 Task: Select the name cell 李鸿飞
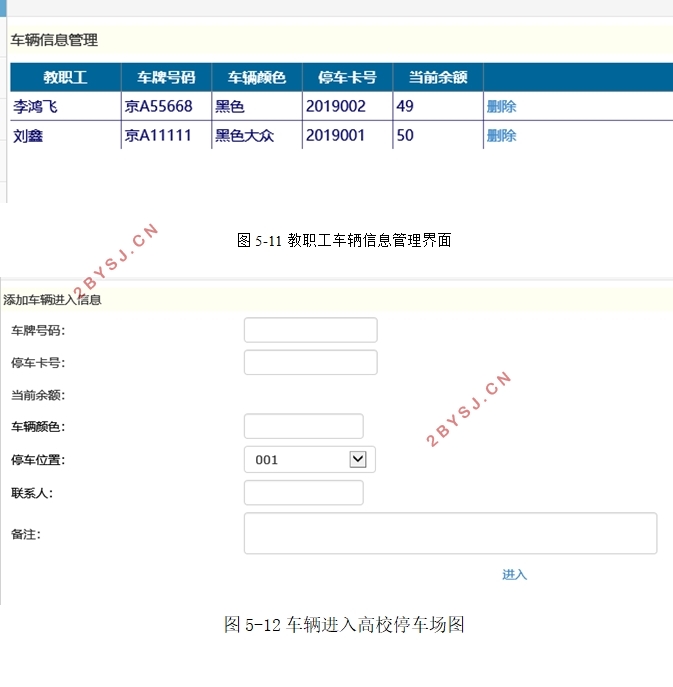(x=35, y=106)
